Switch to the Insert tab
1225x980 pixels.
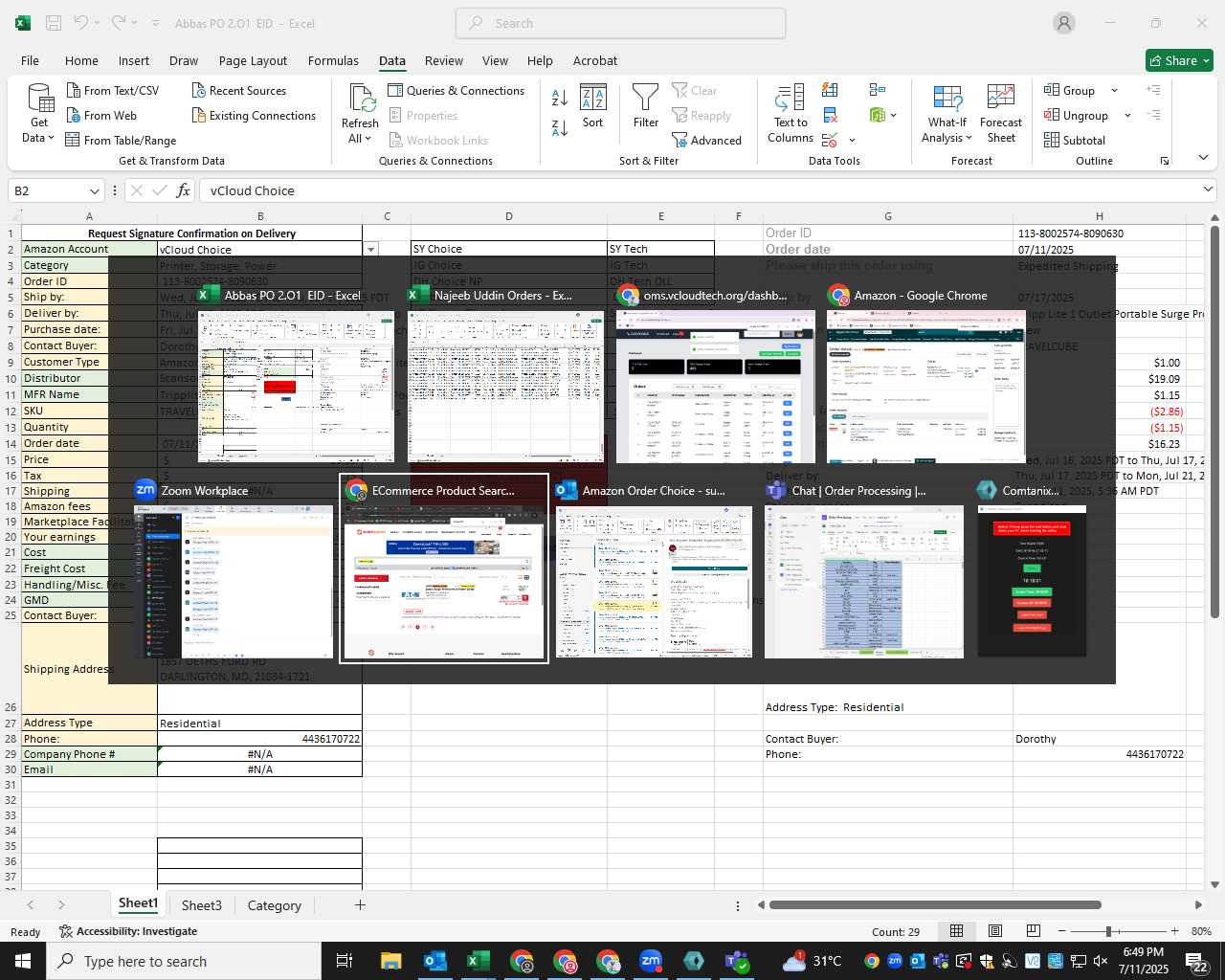[x=134, y=60]
